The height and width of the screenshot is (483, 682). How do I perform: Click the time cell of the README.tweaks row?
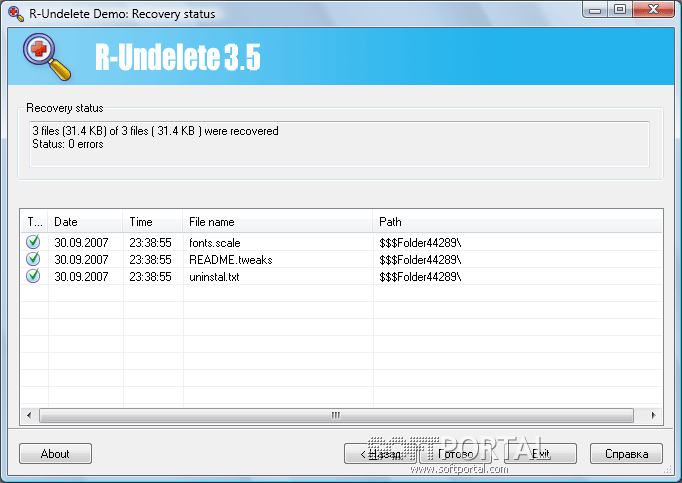[x=150, y=259]
